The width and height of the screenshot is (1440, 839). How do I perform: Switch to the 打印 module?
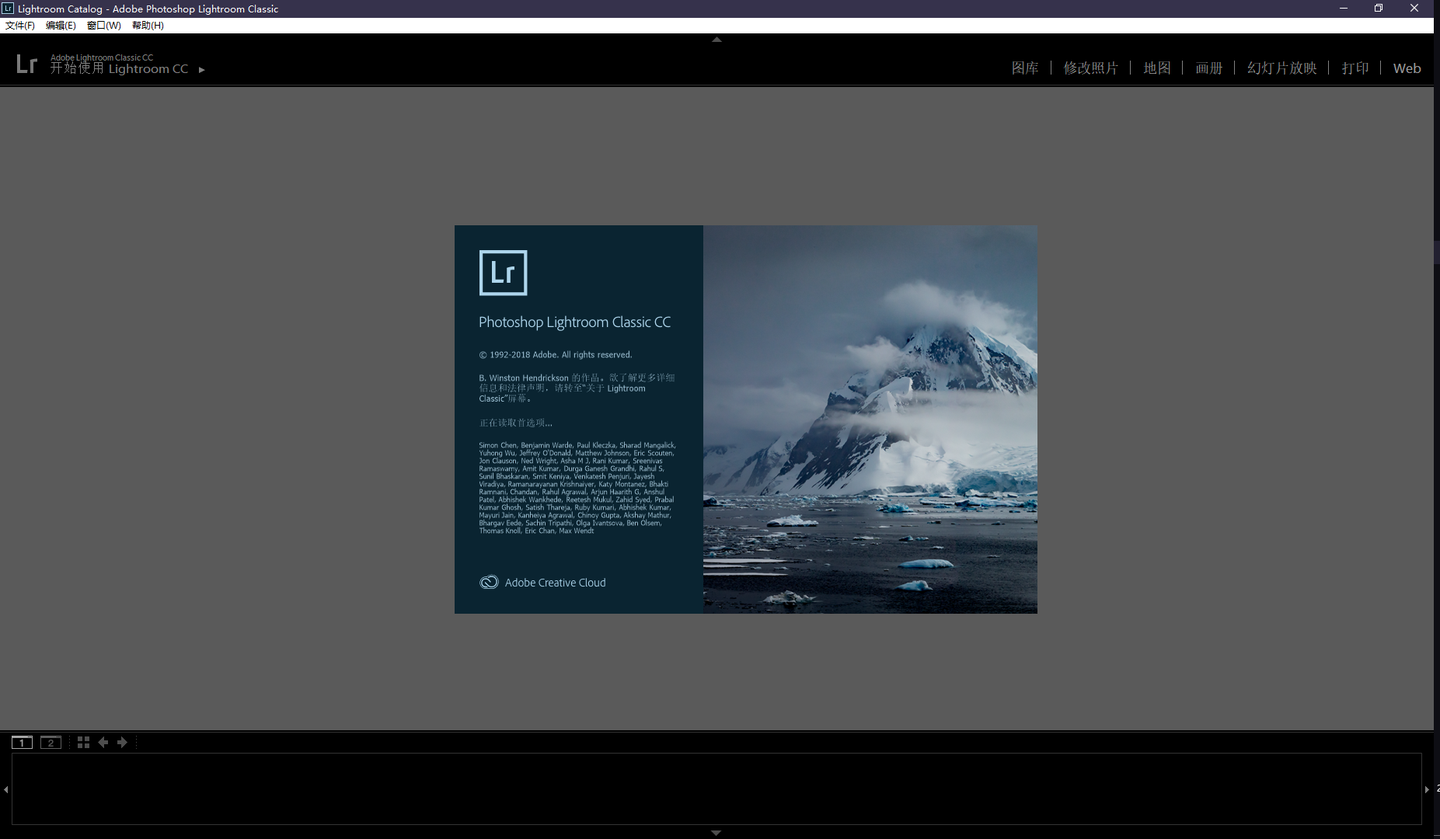tap(1355, 68)
